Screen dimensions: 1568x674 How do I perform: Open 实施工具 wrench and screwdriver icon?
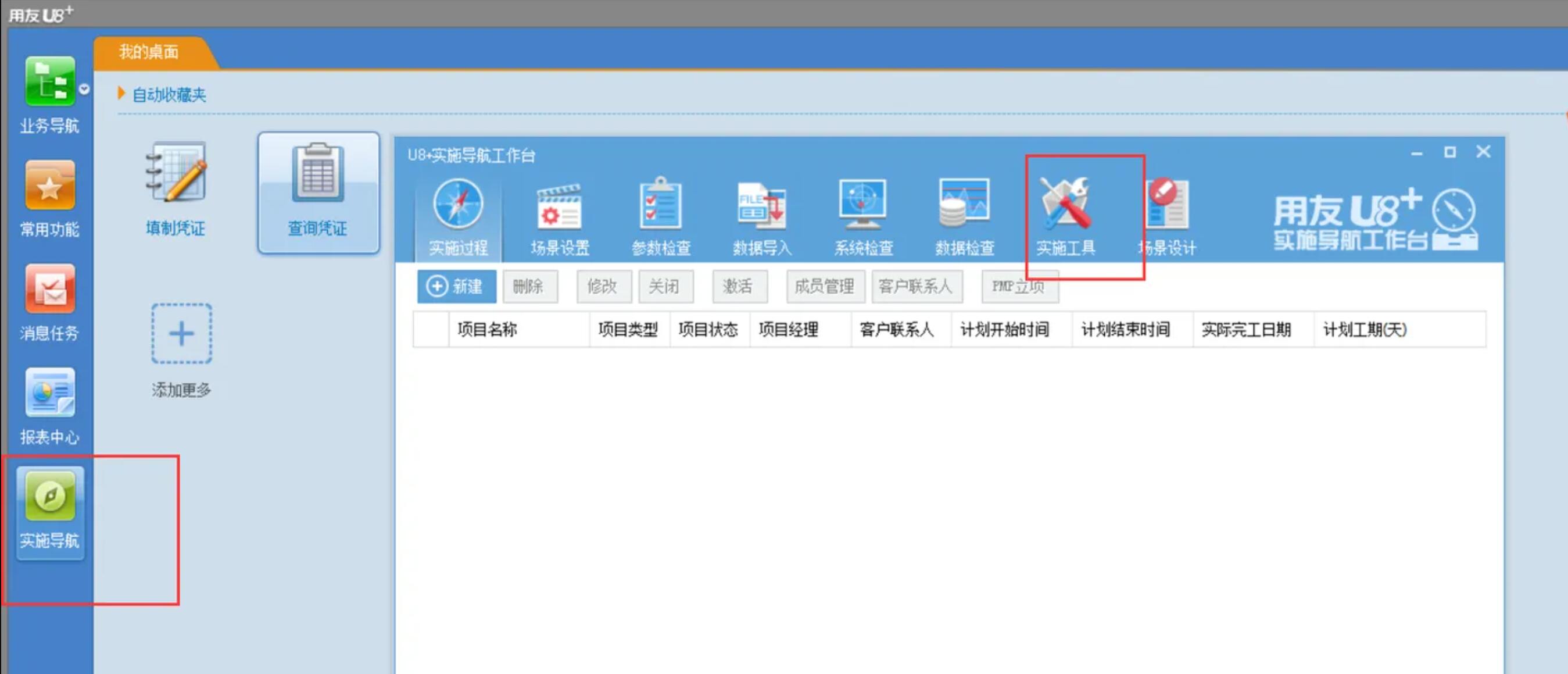[1066, 218]
